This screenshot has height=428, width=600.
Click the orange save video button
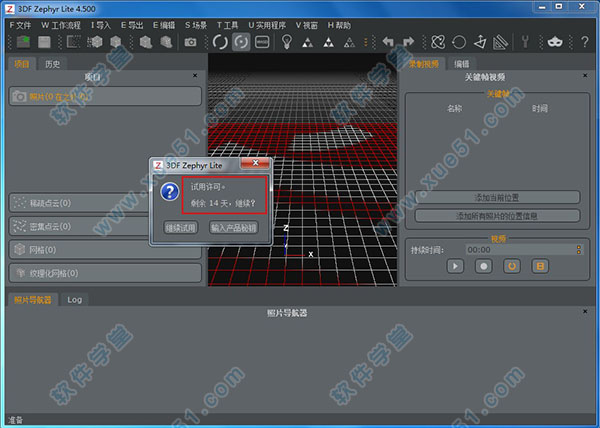tap(540, 266)
